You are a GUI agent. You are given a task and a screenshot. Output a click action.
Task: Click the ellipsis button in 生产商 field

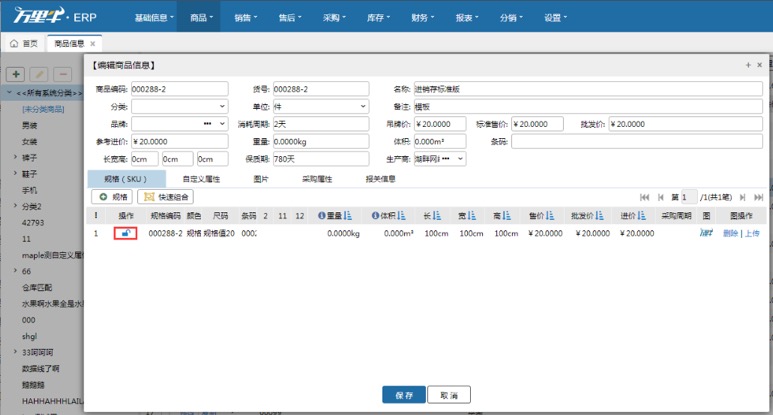[446, 159]
